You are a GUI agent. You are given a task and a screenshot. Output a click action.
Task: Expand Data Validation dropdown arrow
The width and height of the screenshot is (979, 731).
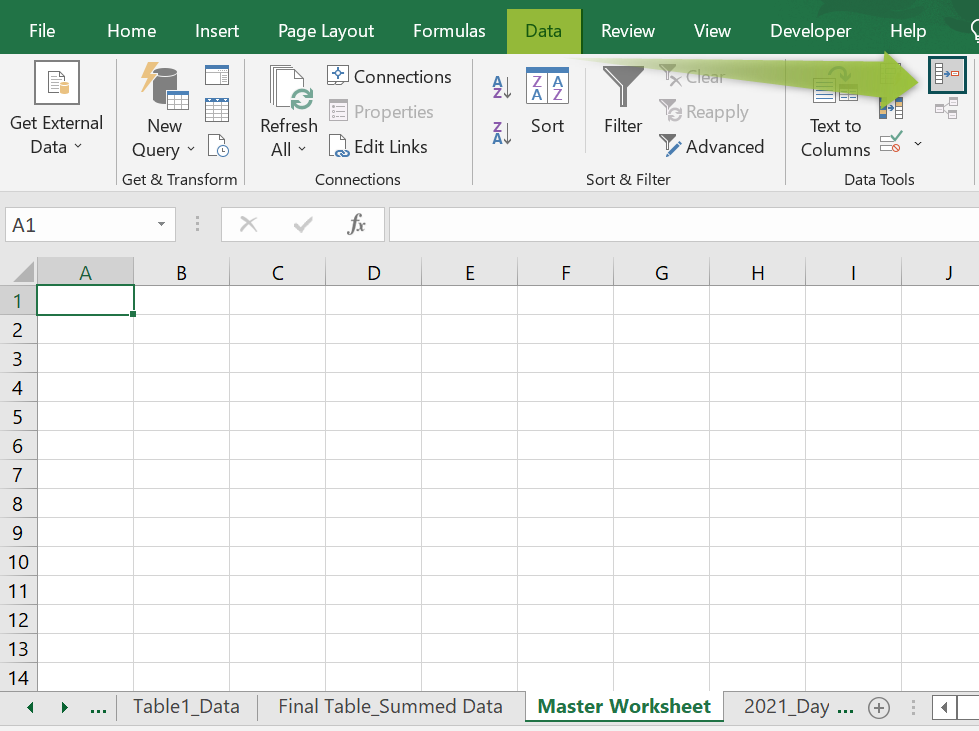click(918, 144)
